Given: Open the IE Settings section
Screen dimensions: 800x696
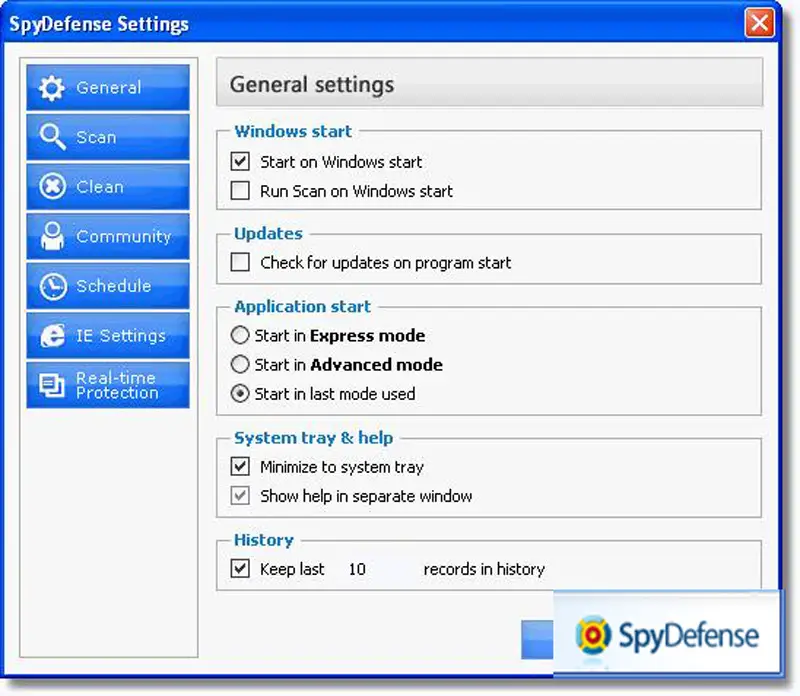Looking at the screenshot, I should coord(108,335).
